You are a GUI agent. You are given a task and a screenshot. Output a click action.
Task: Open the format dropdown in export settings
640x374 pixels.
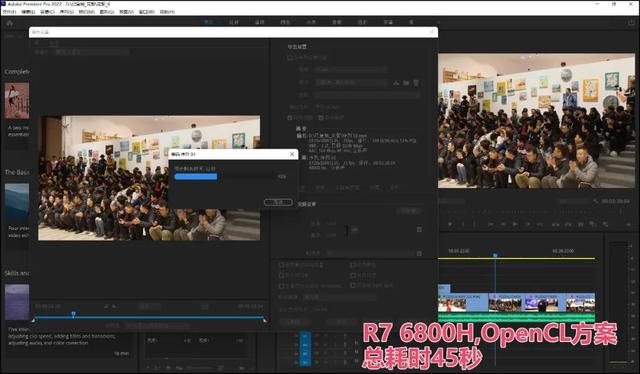click(x=351, y=70)
